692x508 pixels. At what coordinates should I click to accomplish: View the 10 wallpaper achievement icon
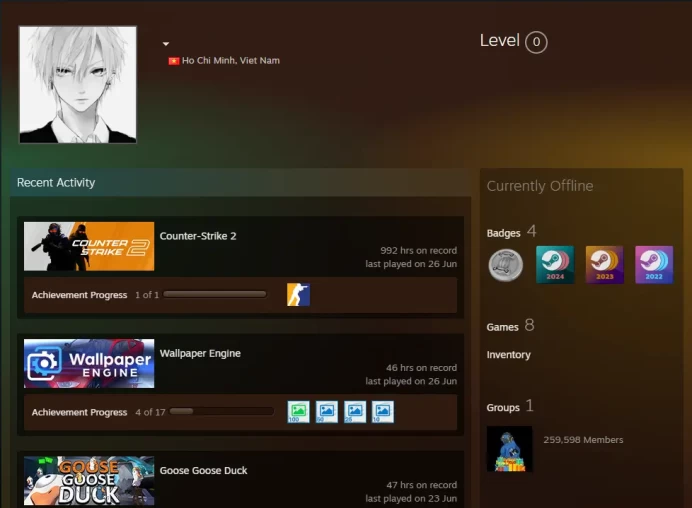(x=383, y=412)
